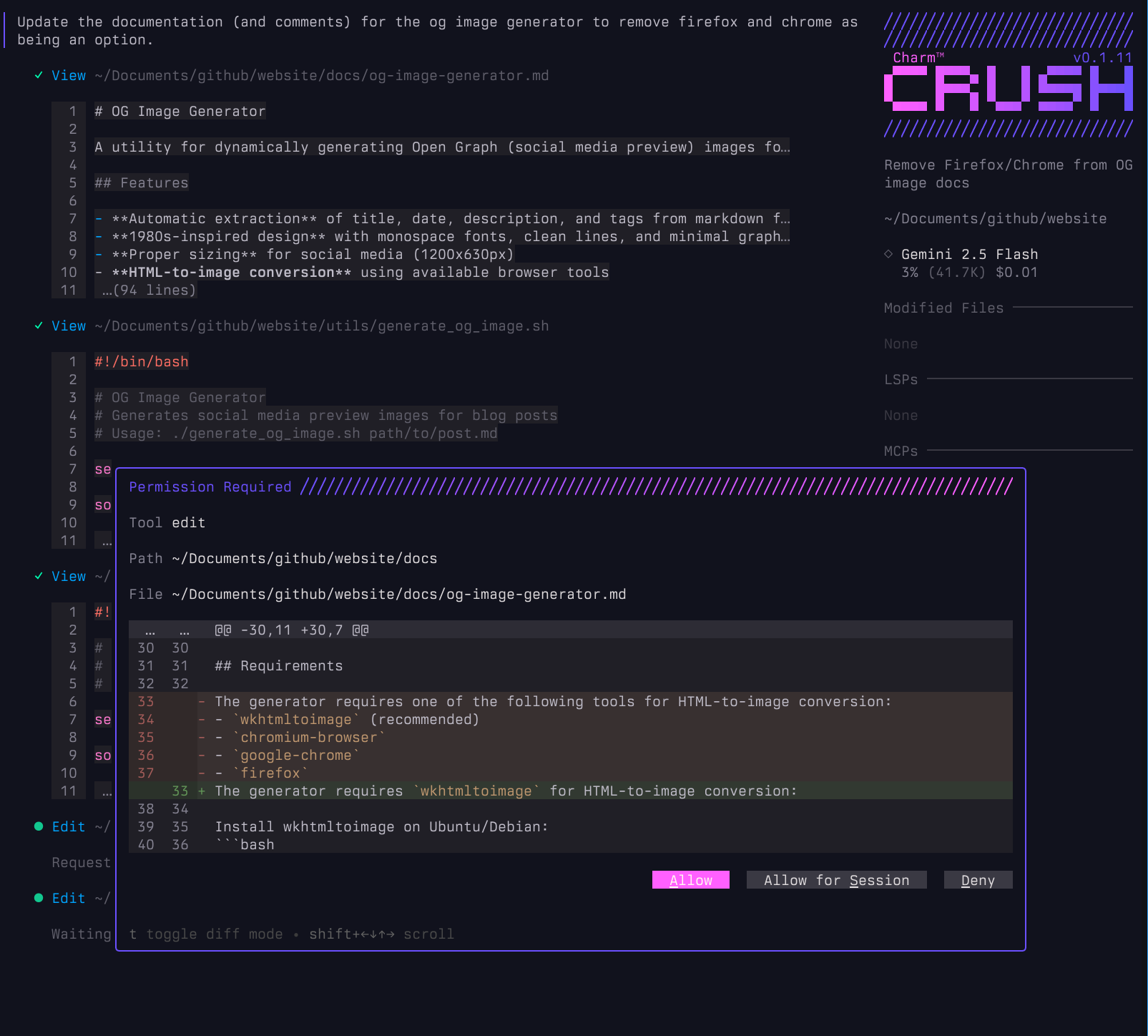This screenshot has height=1036, width=1148.
Task: Click checkmark beside generate_og_image.sh View entry
Action: tap(39, 326)
